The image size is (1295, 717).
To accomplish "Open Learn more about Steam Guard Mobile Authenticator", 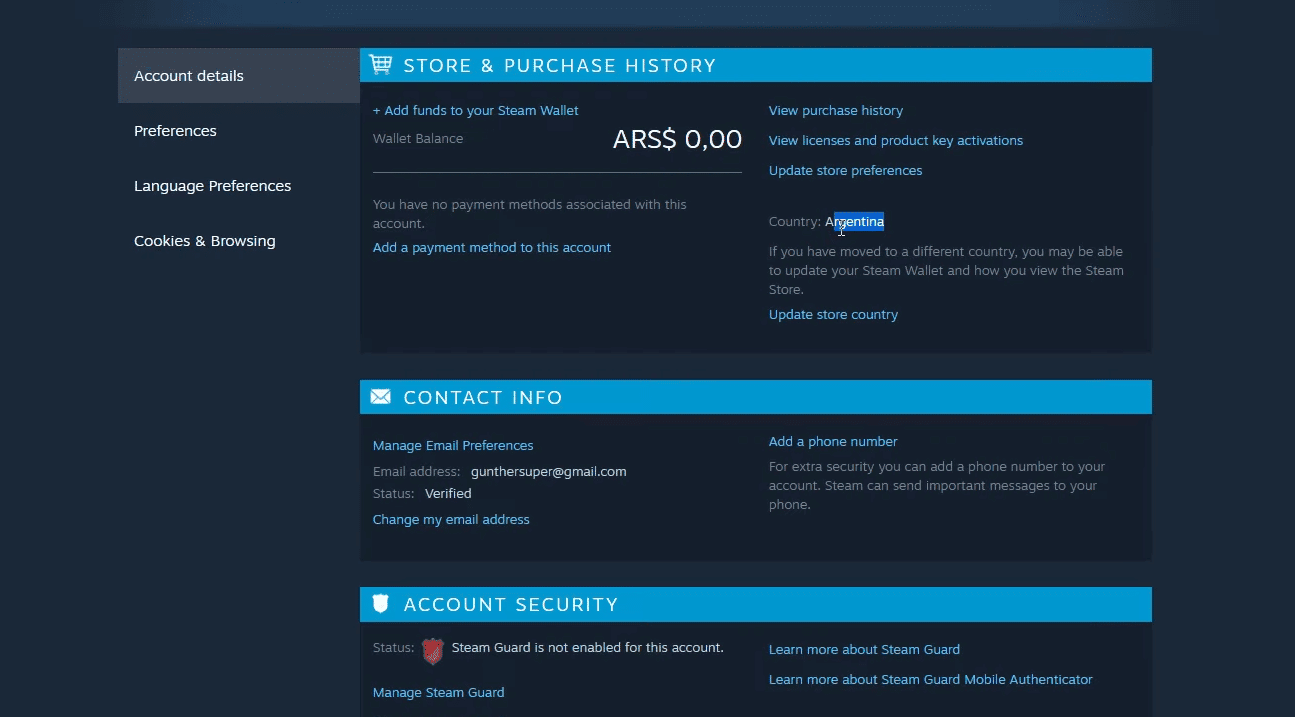I will click(x=931, y=680).
